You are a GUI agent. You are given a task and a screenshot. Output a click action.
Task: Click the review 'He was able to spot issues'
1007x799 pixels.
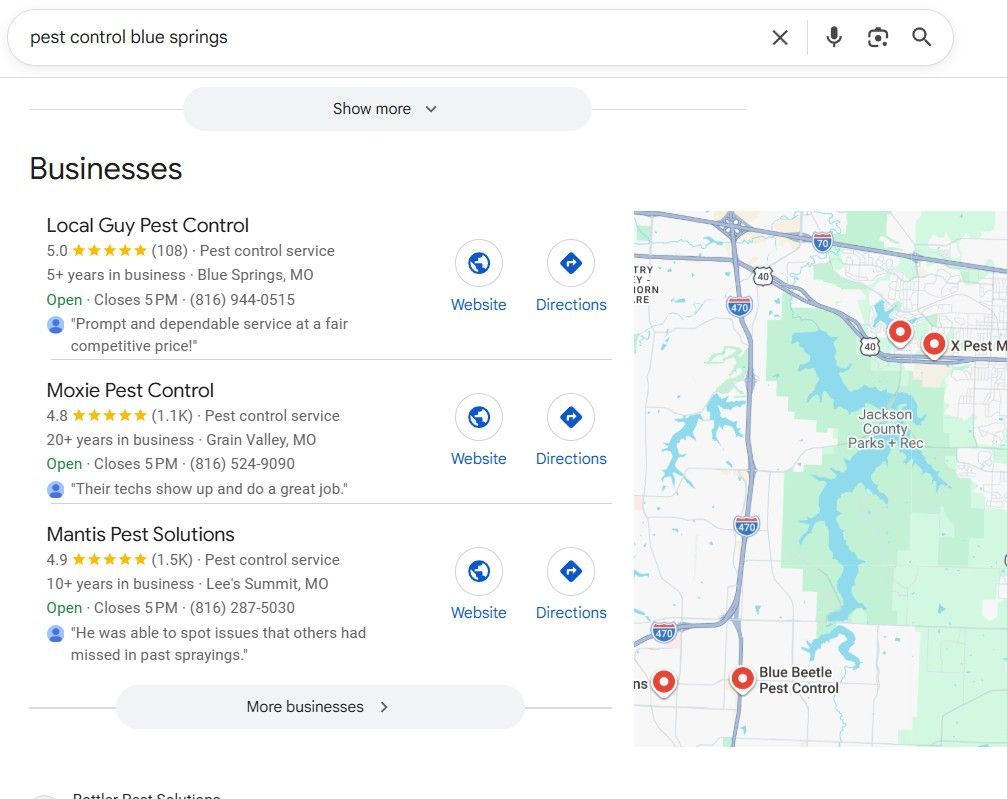(218, 644)
